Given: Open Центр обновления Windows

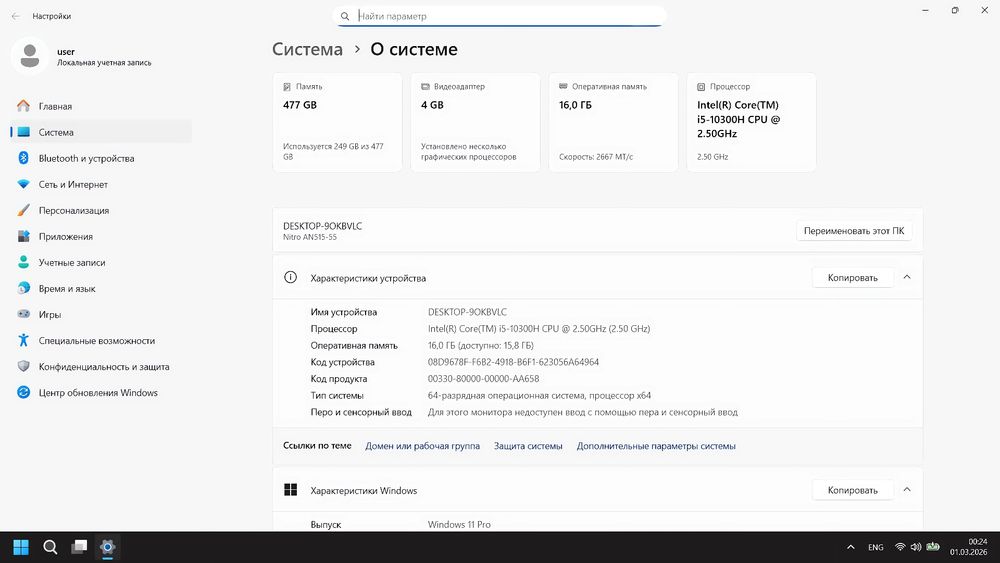Looking at the screenshot, I should point(101,393).
